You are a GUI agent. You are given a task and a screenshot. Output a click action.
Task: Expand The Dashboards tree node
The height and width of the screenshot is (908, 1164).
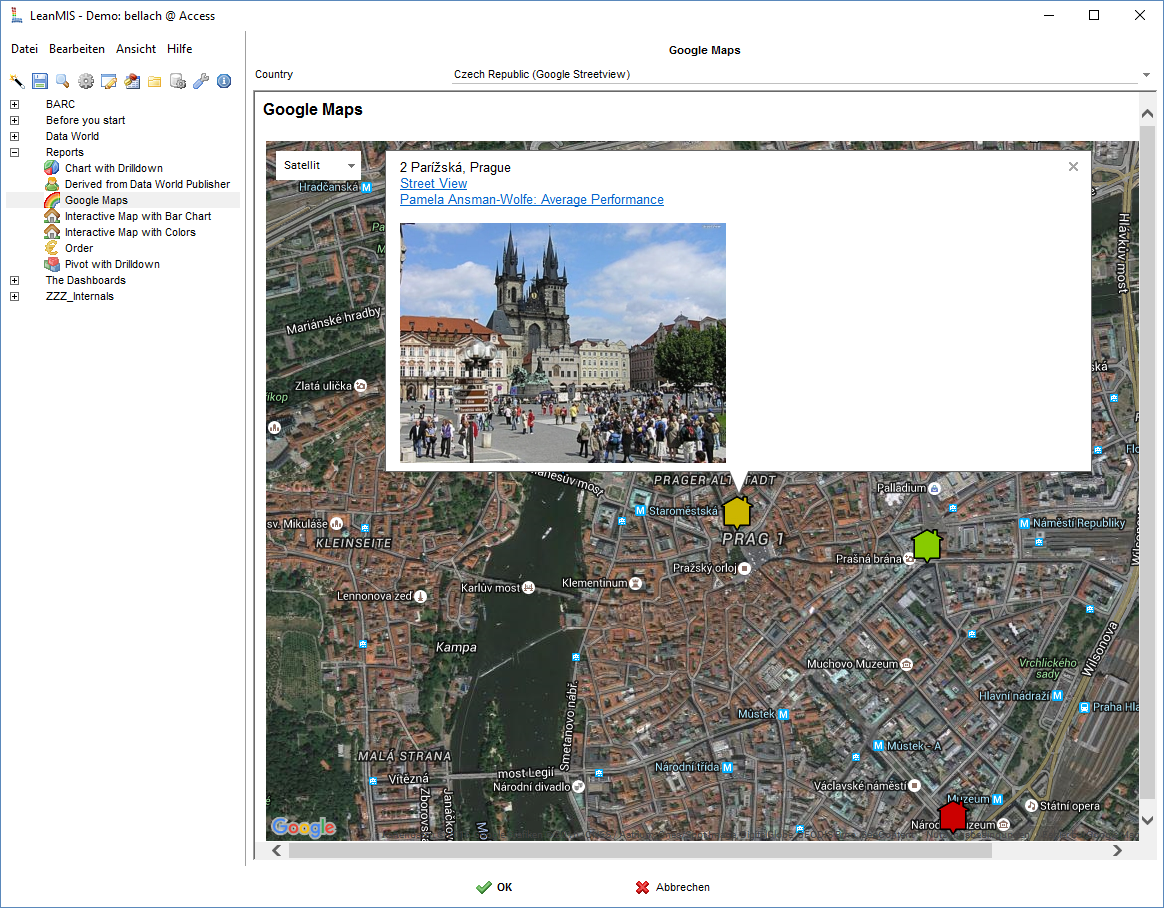15,280
